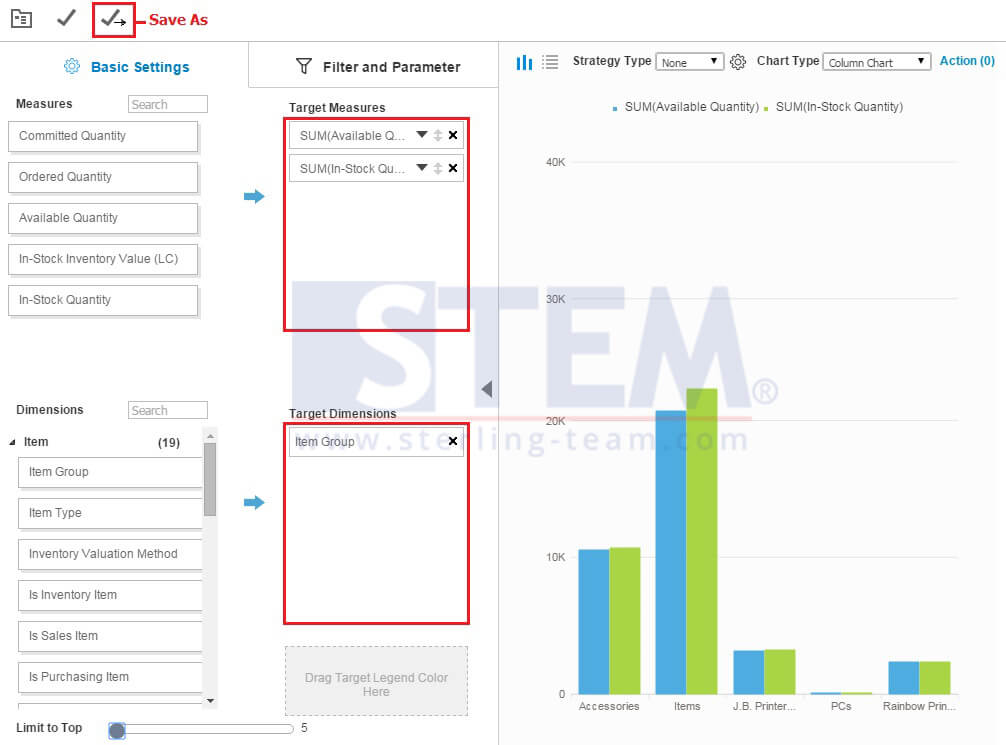Click the Drag Target Legend Color drop area

pyautogui.click(x=376, y=681)
